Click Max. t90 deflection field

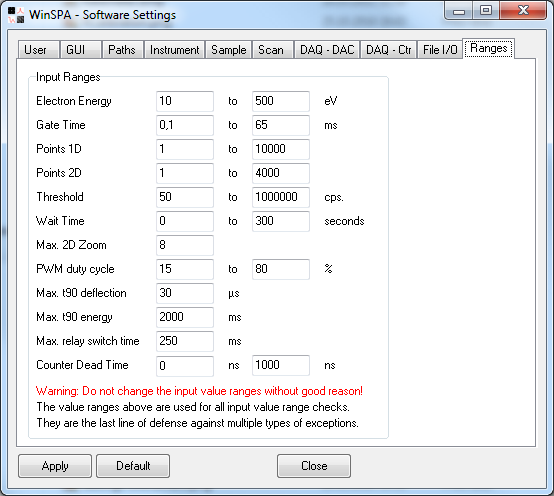[x=185, y=293]
